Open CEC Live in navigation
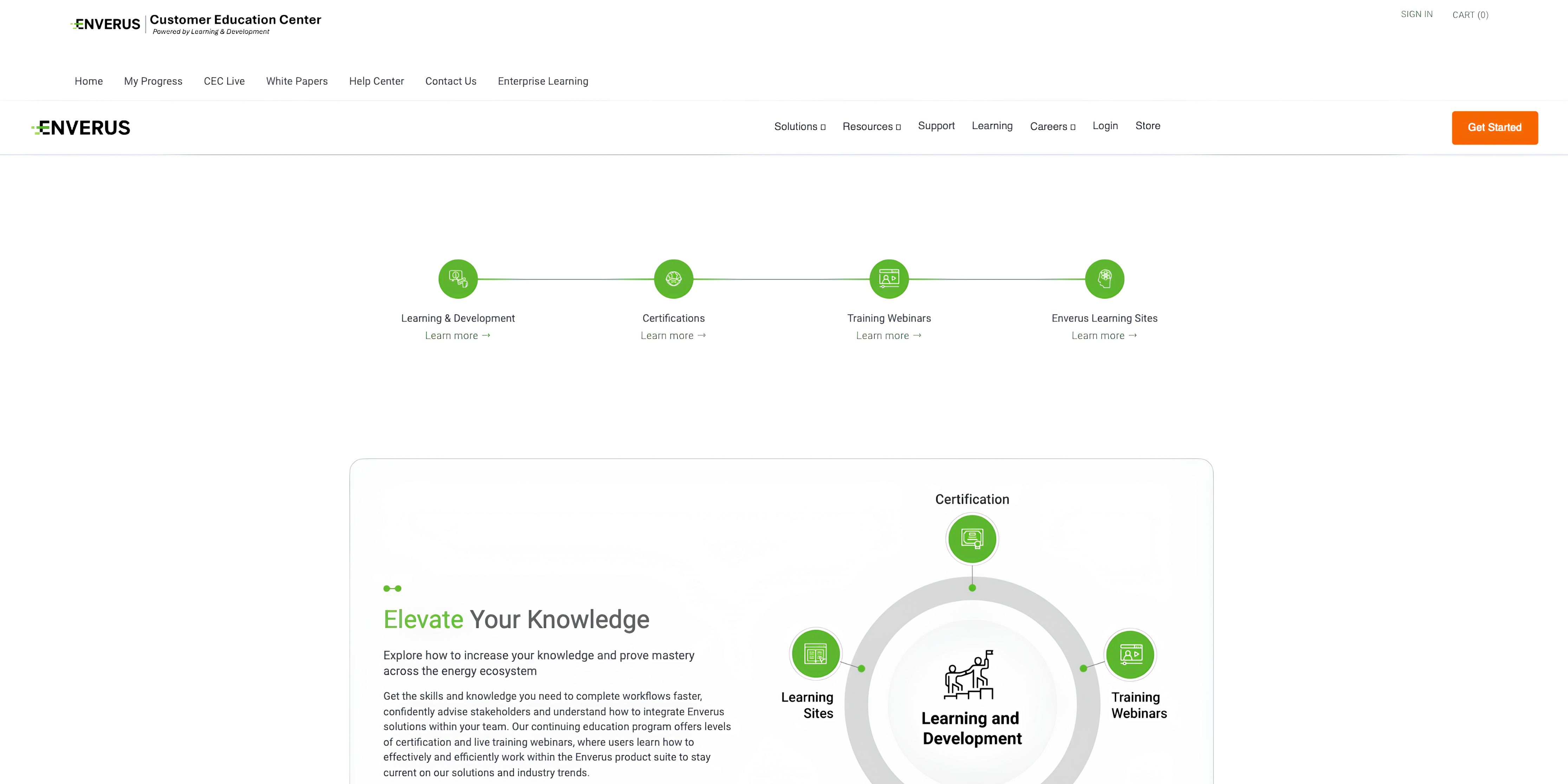This screenshot has height=784, width=1568. 224,81
